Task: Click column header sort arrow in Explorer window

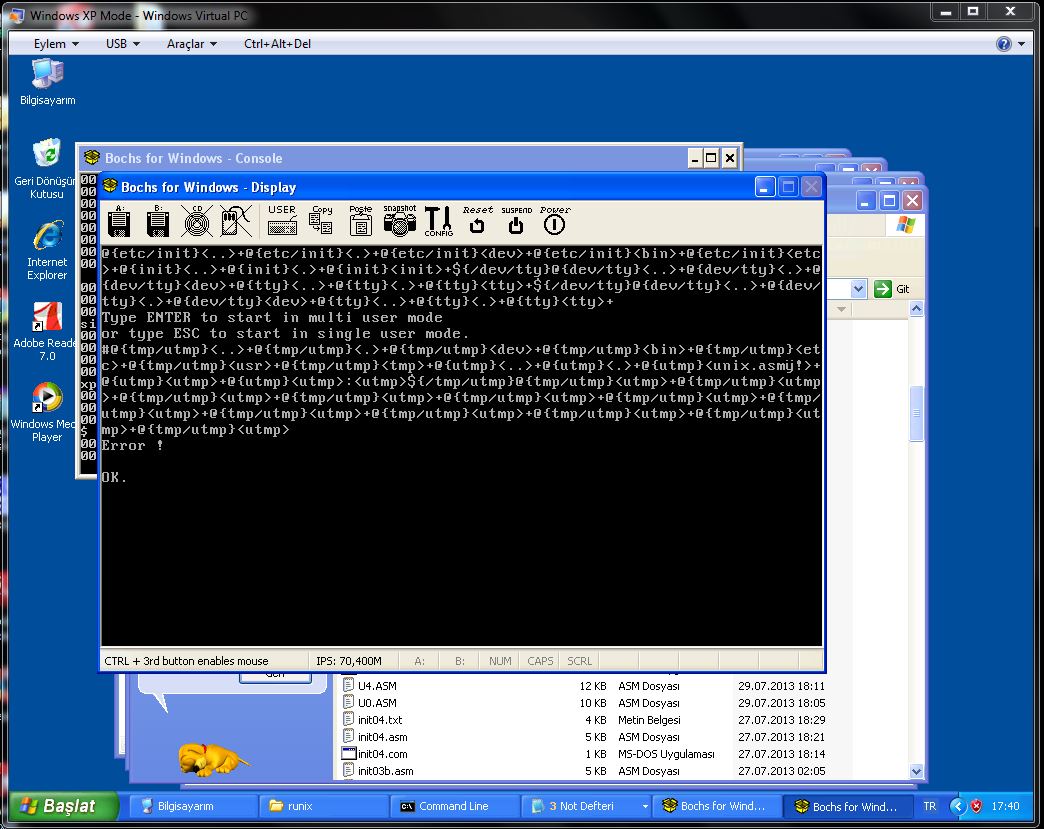Action: point(842,309)
